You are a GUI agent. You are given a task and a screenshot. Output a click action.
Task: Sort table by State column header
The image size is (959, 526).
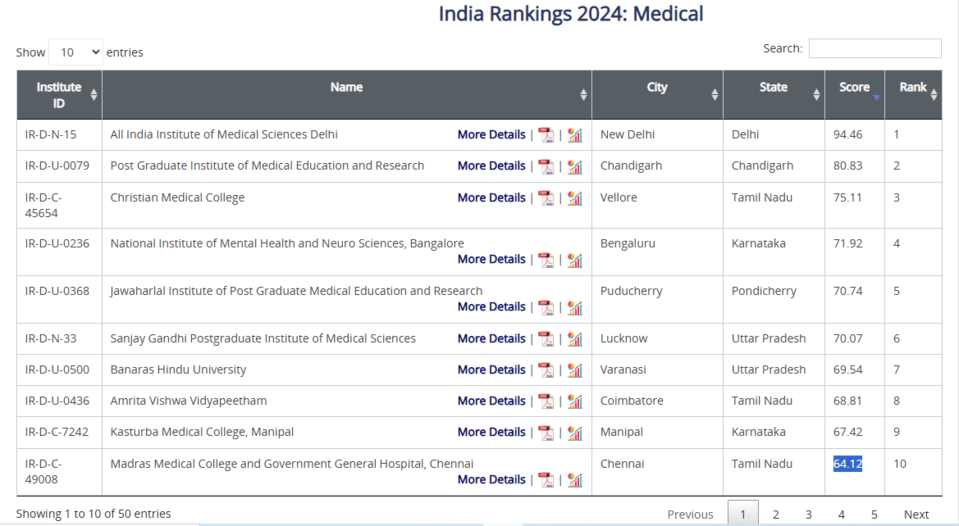click(x=774, y=95)
